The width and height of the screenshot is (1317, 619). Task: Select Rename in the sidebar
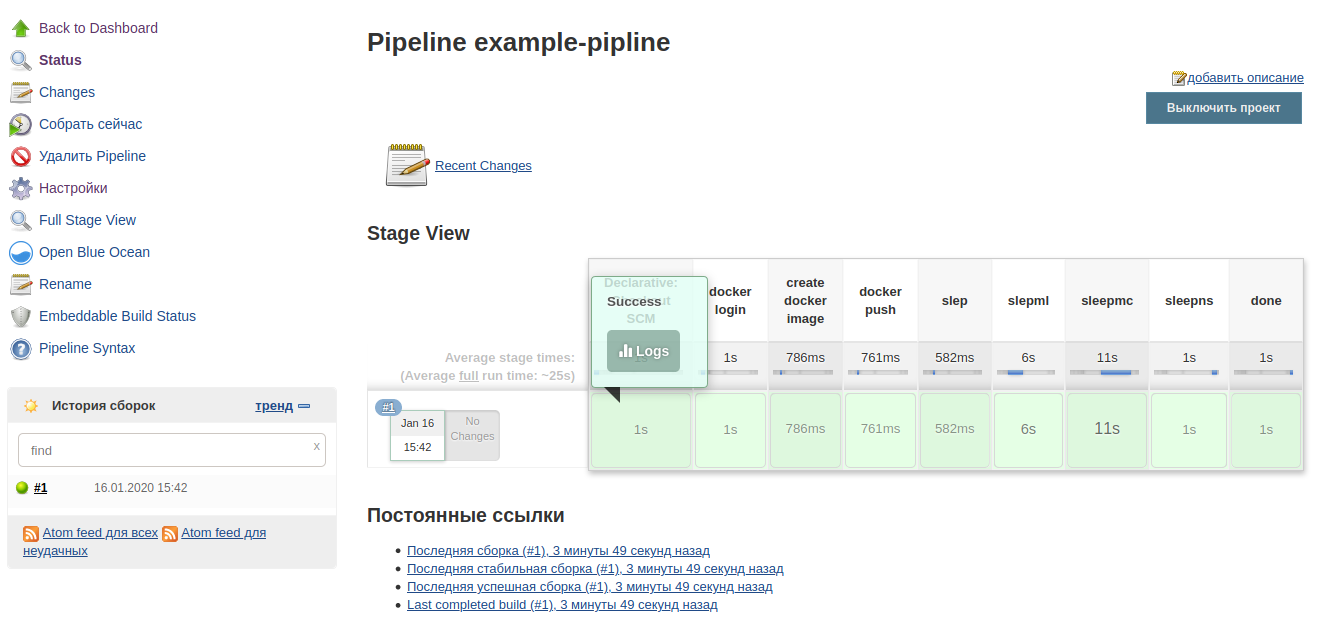(65, 284)
